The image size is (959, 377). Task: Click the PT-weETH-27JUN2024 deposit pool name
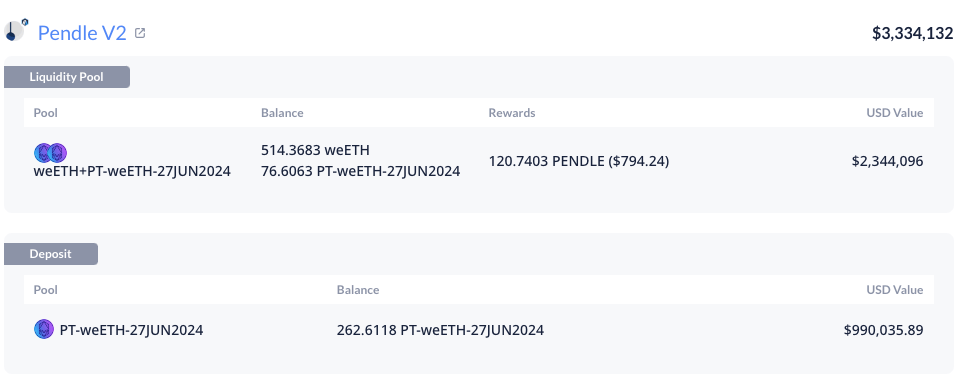(x=131, y=330)
